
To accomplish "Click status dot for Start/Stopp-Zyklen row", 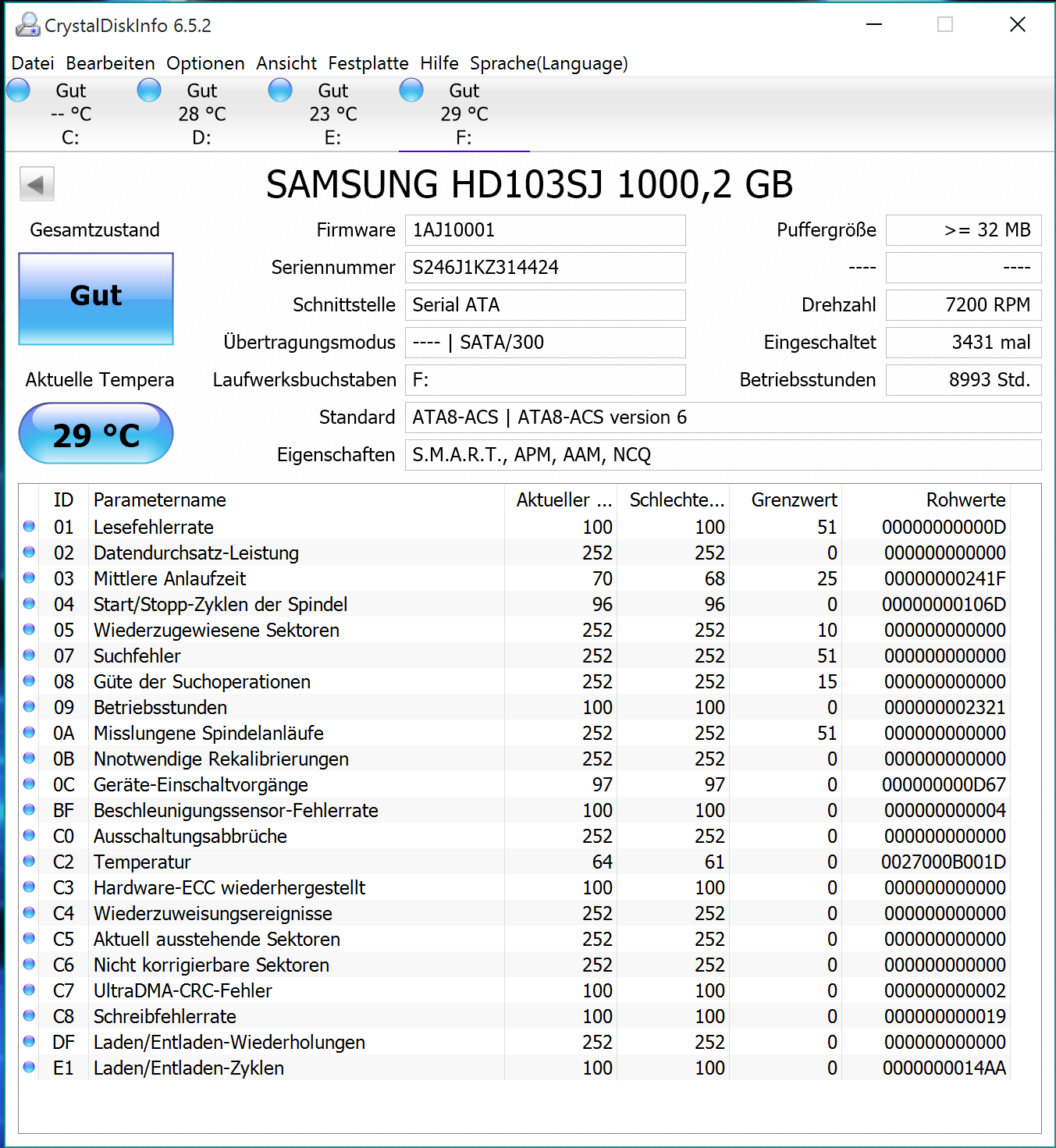I will point(29,603).
